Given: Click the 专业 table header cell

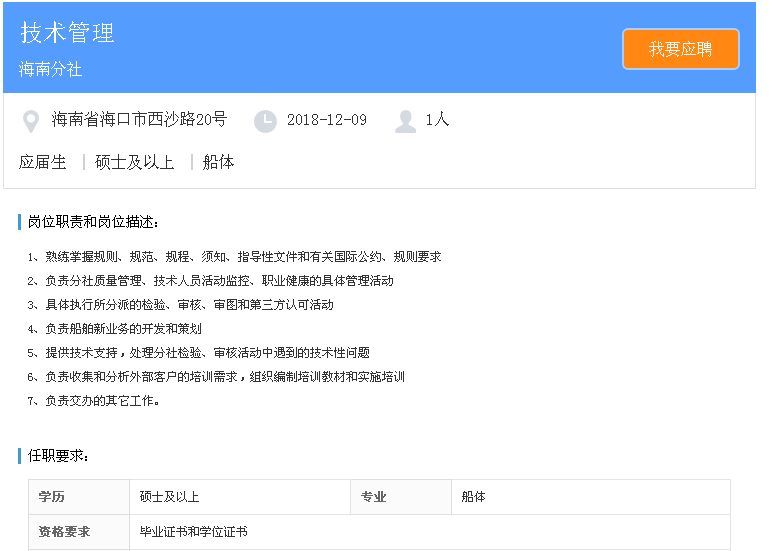Looking at the screenshot, I should pos(401,497).
